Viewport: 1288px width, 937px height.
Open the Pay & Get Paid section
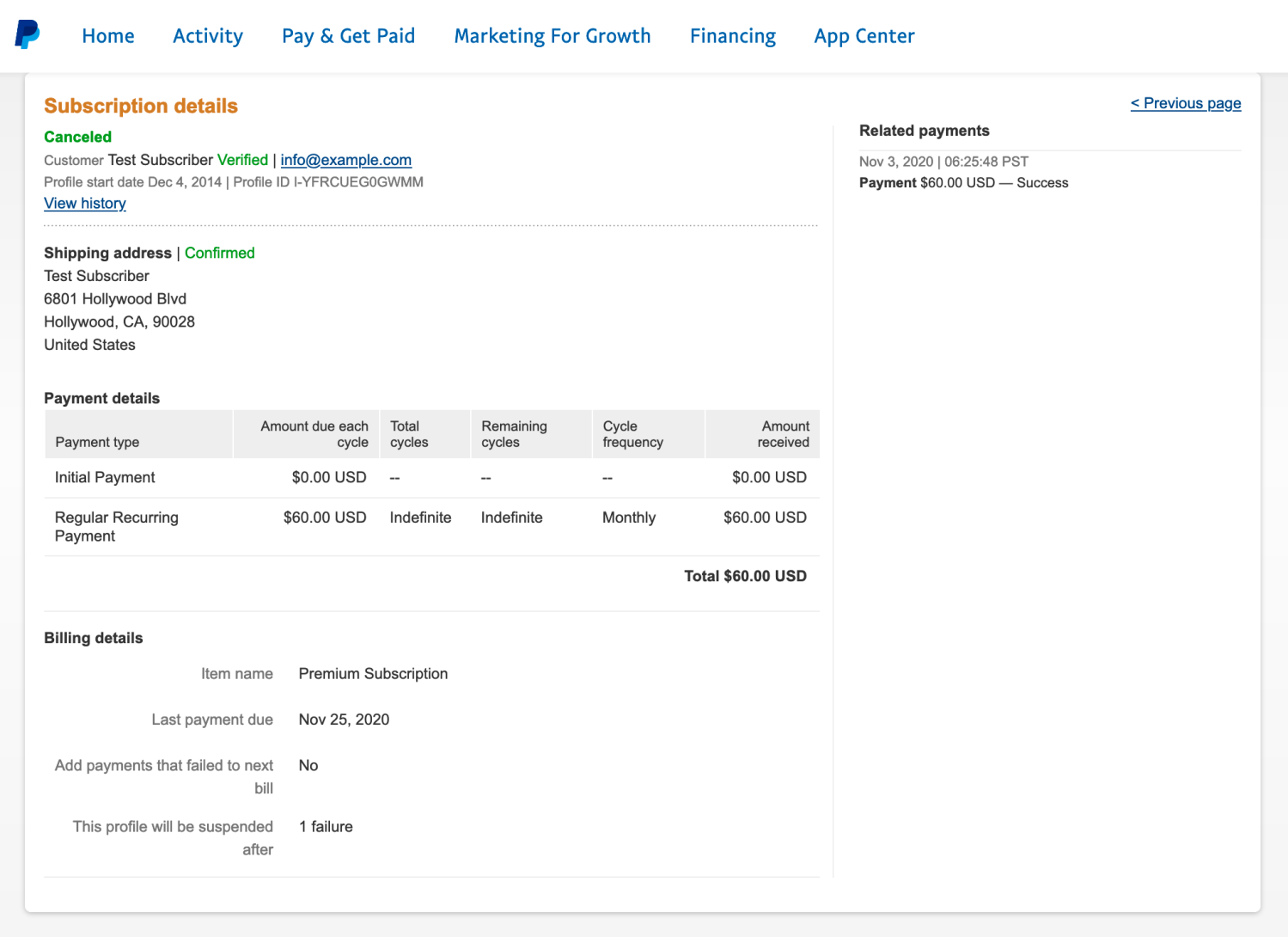pyautogui.click(x=348, y=35)
